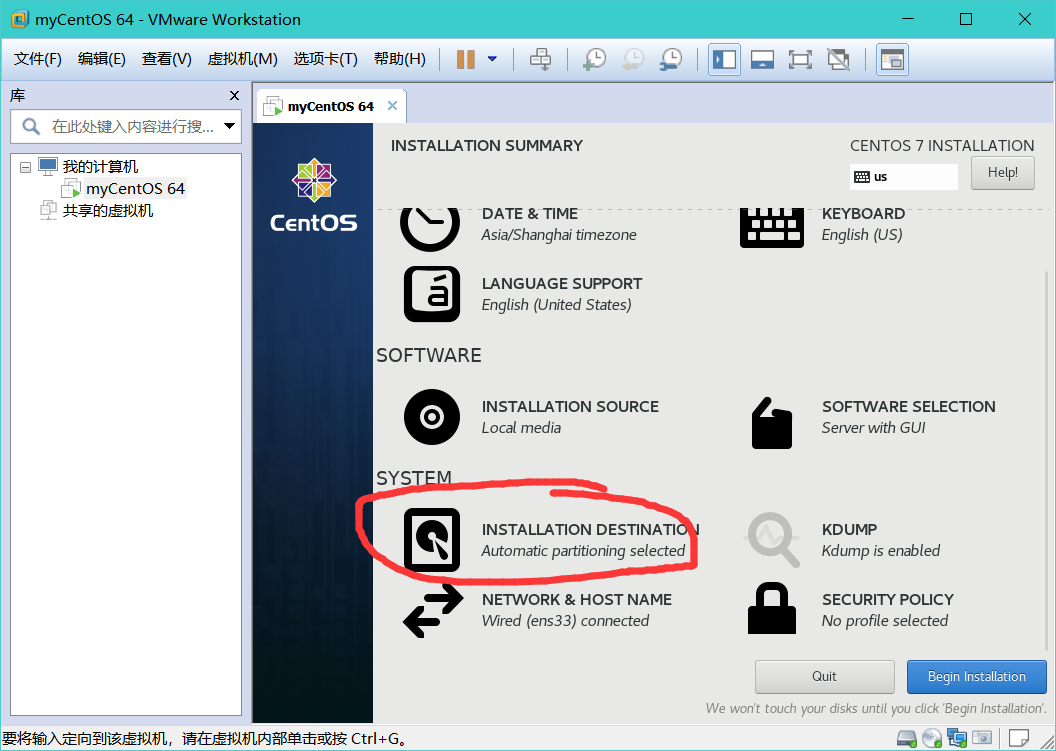Click Automatic partitioning selected text

(583, 551)
